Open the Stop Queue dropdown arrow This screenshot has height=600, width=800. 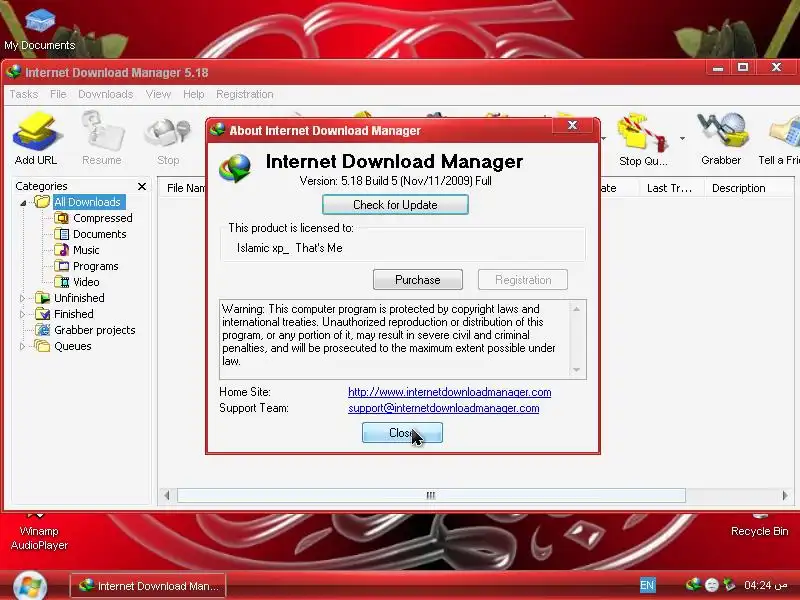(682, 138)
